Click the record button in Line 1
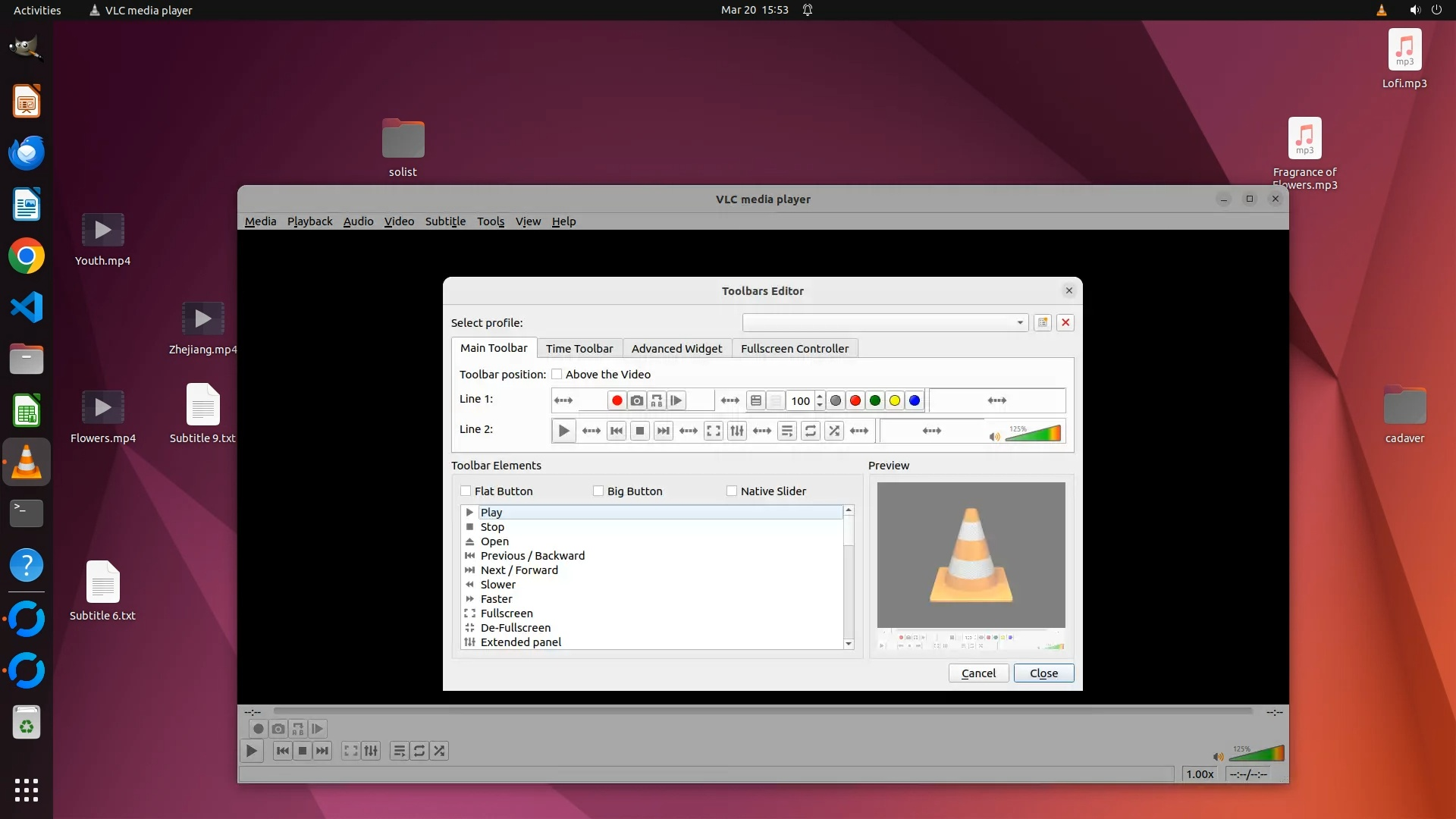1456x819 pixels. pos(617,400)
